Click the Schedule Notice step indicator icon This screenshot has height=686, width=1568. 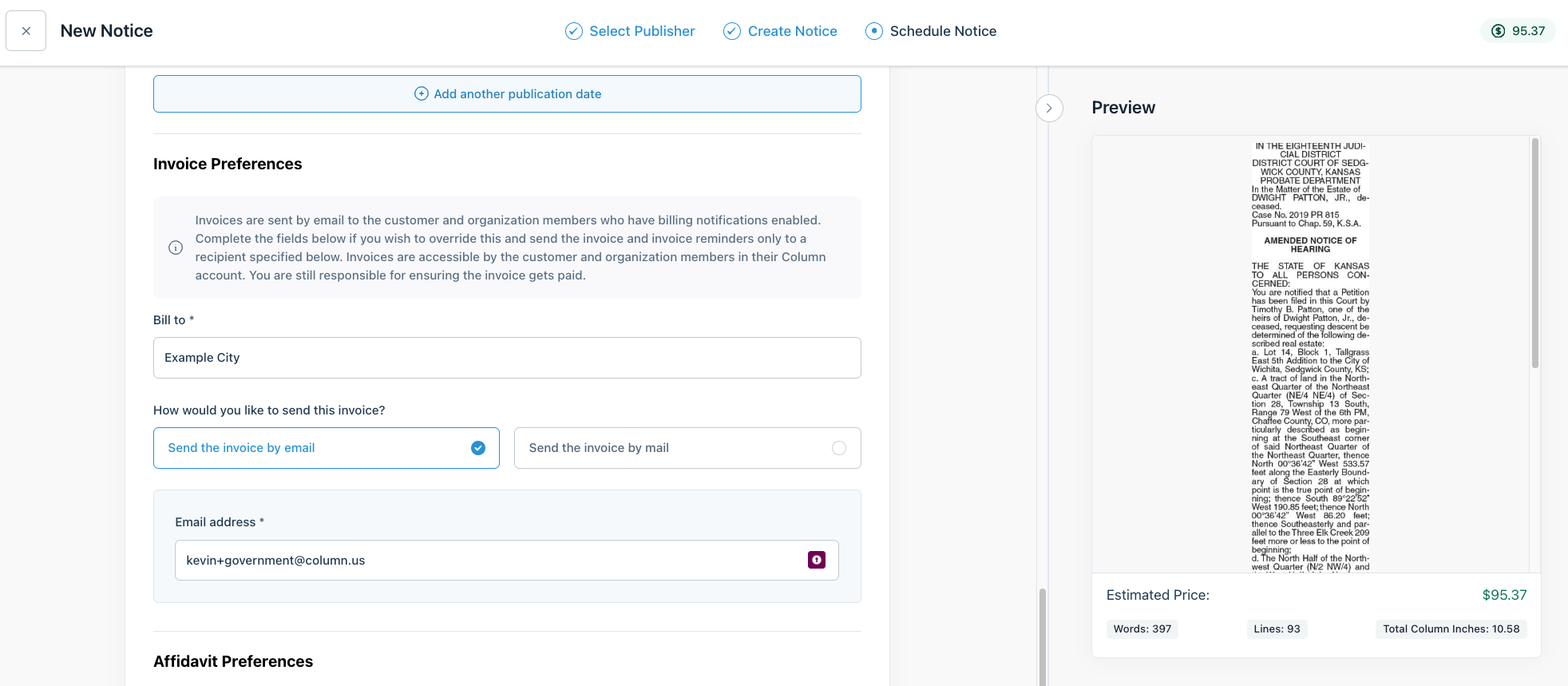coord(874,31)
